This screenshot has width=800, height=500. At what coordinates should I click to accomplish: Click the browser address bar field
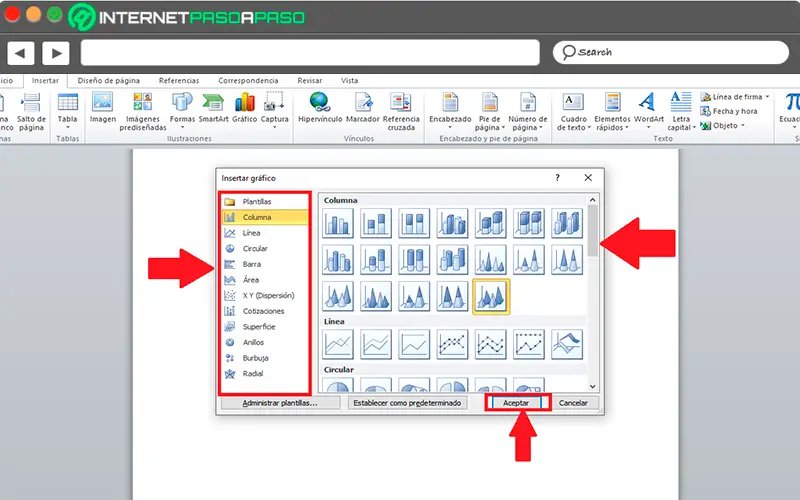[310, 53]
